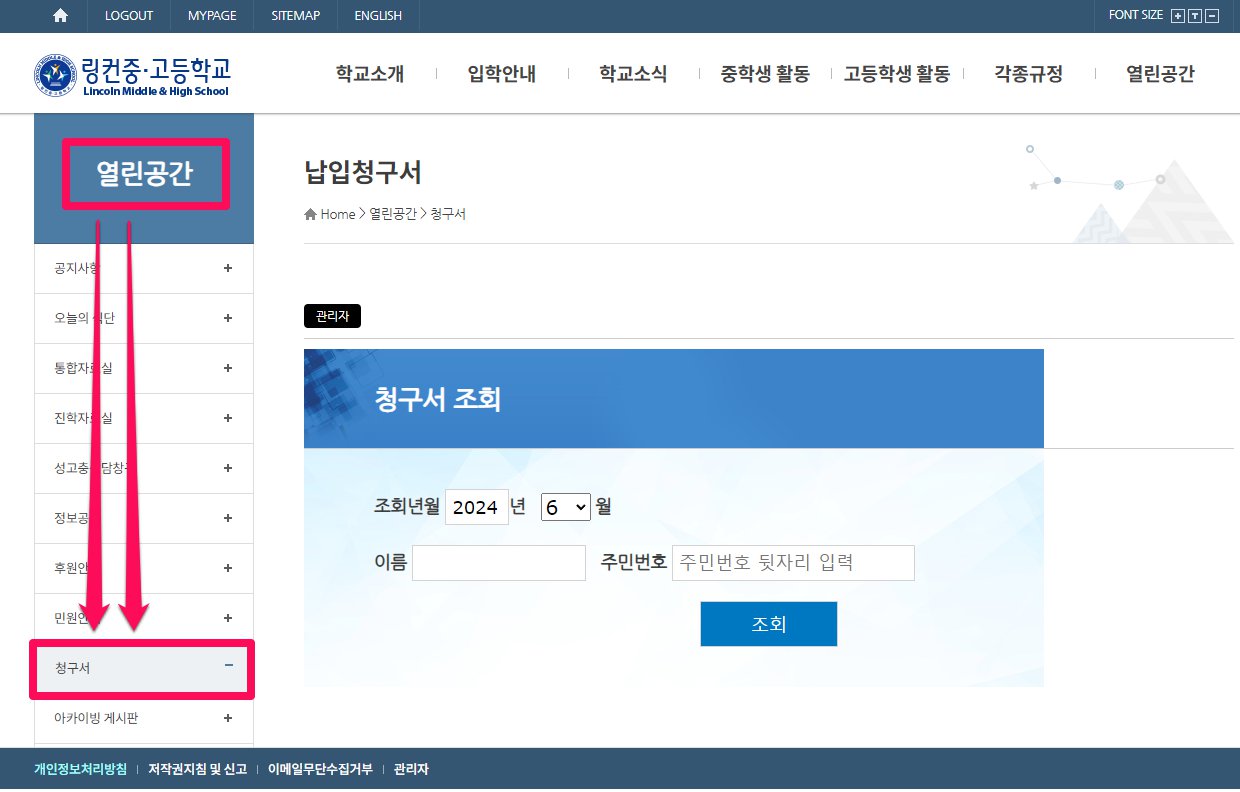The image size is (1240, 792).
Task: Increase font size with the plus icon
Action: tap(1177, 16)
